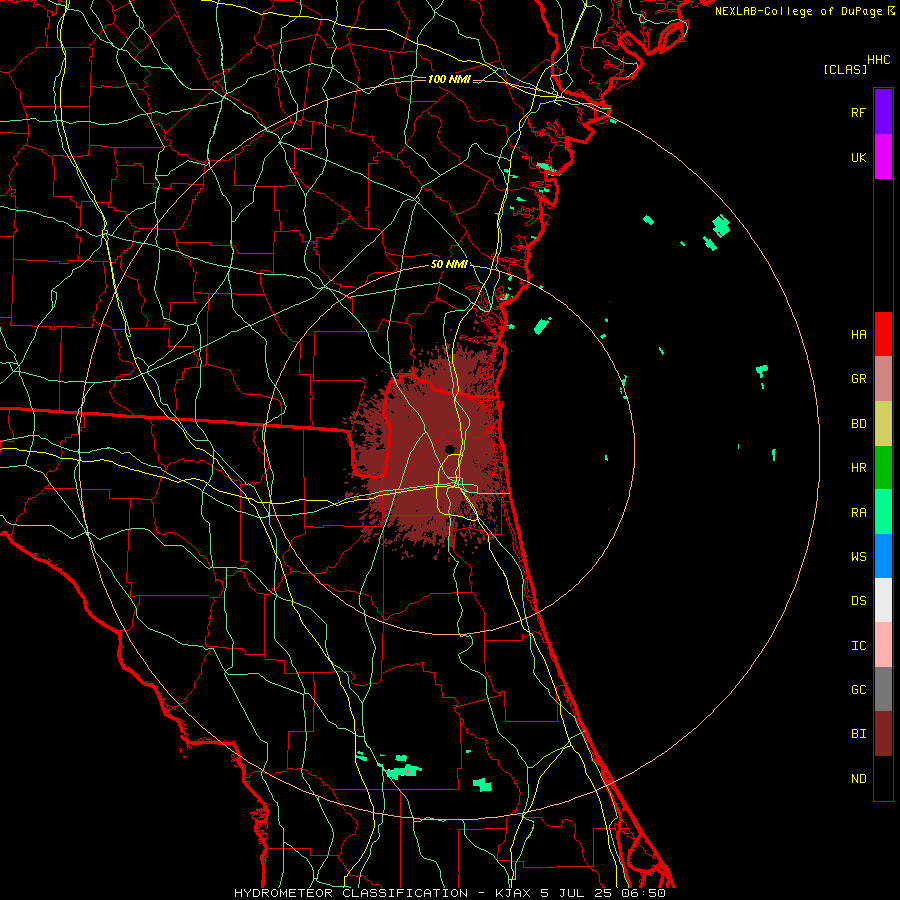Click the purple RF color swatch
Screen dimensions: 900x900
883,111
